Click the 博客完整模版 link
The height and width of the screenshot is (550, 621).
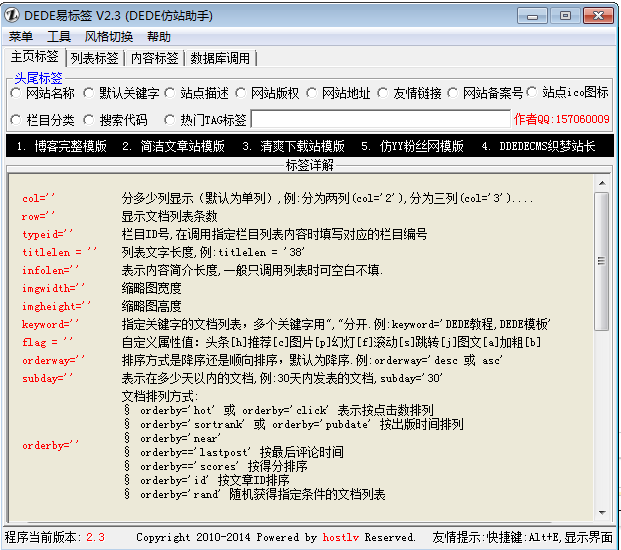tap(62, 146)
